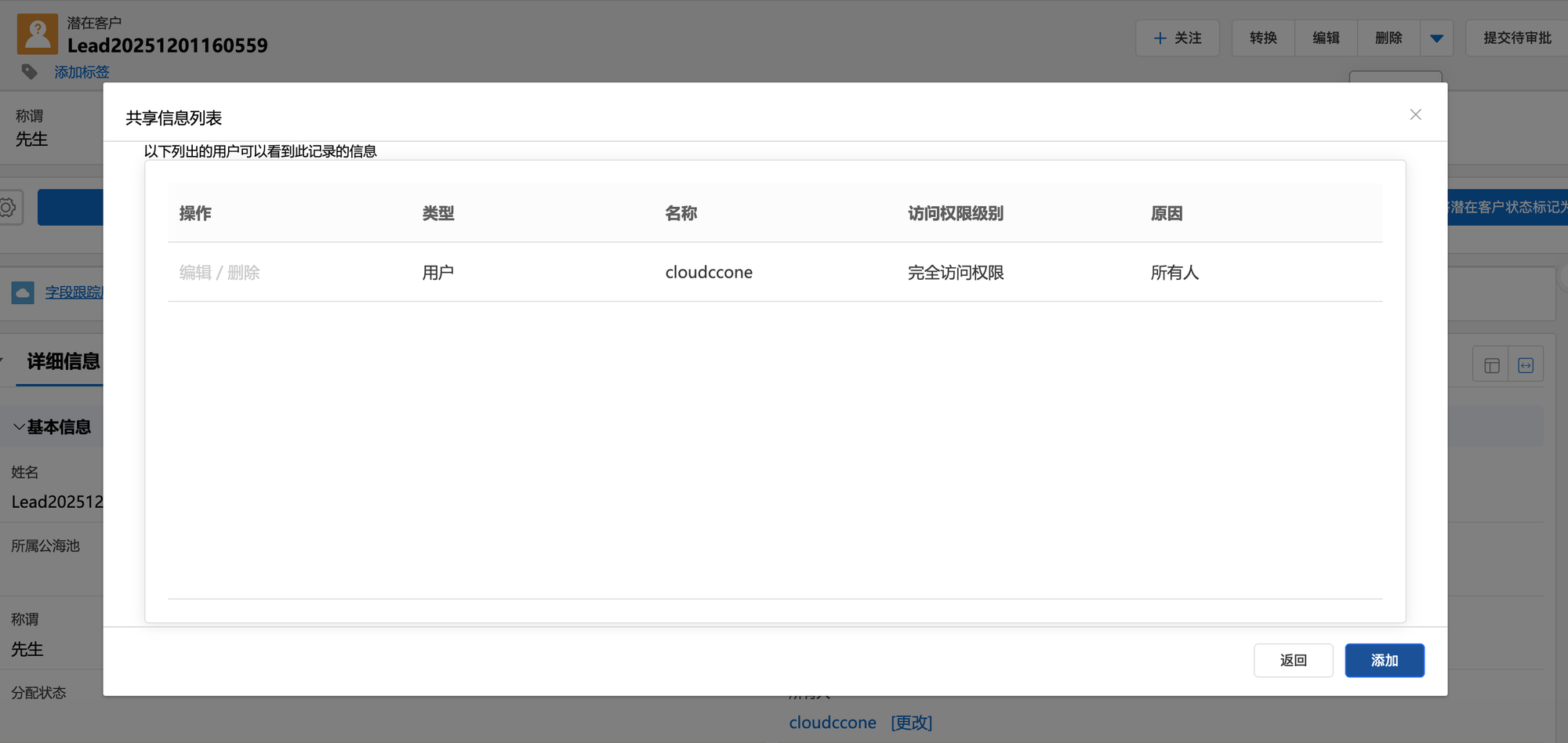Click the 关注 follow button
Image resolution: width=1568 pixels, height=743 pixels.
click(1178, 38)
